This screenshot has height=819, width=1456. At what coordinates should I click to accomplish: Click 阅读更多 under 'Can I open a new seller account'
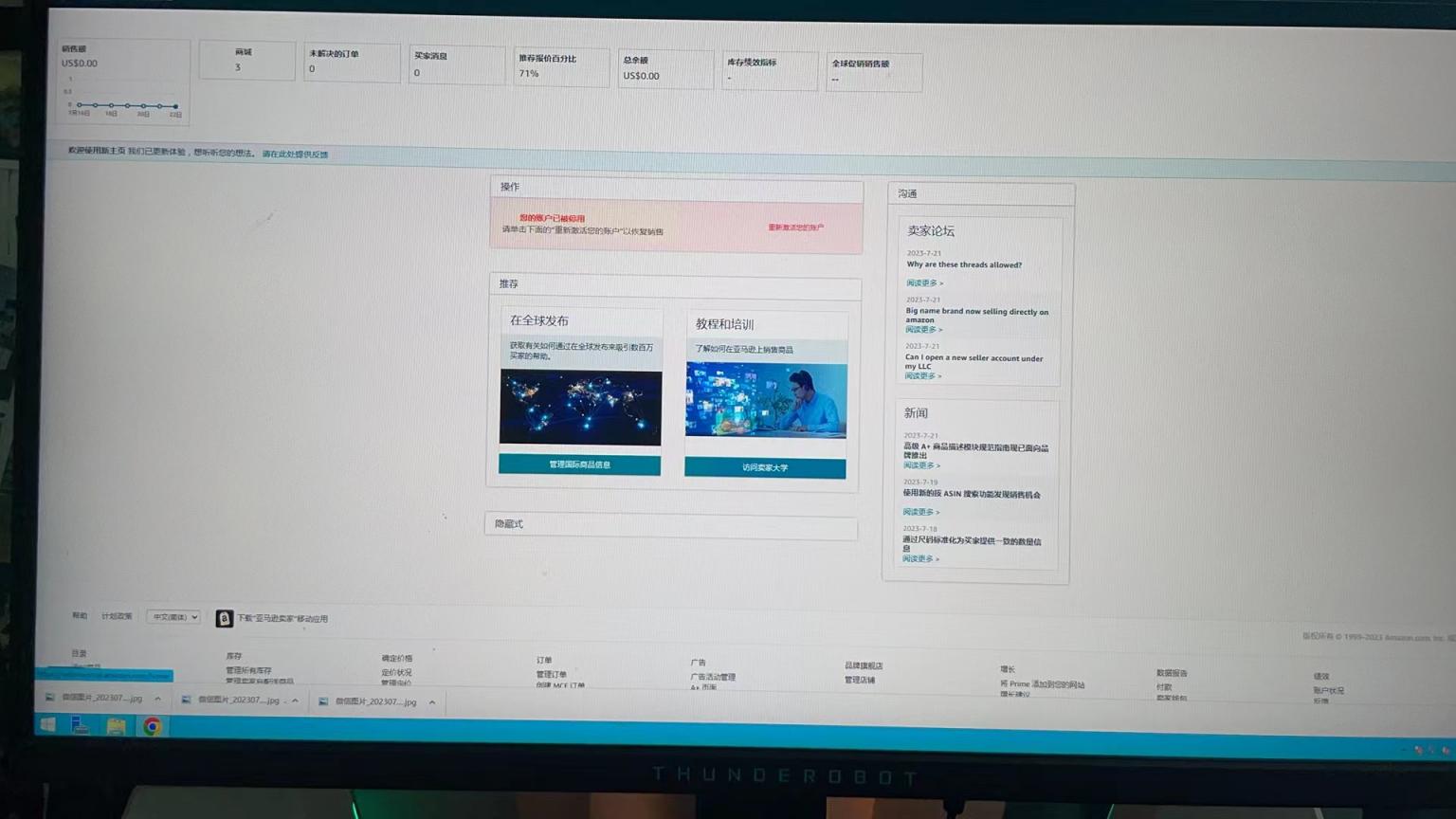coord(922,375)
